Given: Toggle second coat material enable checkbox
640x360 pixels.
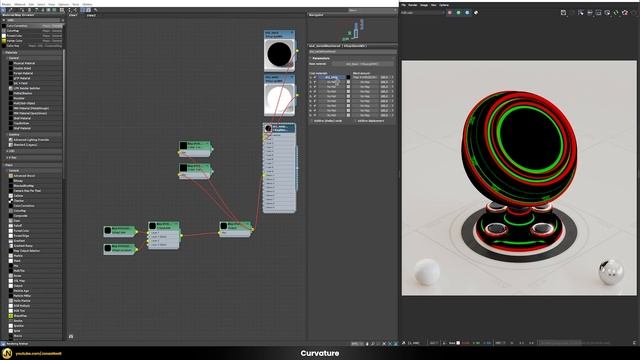Looking at the screenshot, I should [x=315, y=82].
